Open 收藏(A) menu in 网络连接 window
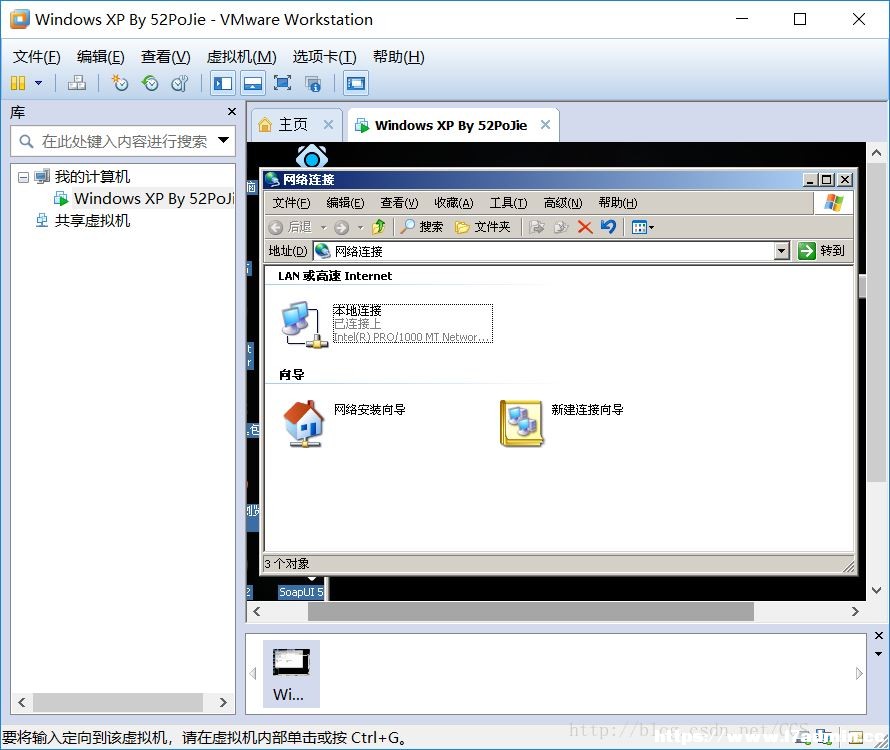The height and width of the screenshot is (750, 890). (x=453, y=203)
